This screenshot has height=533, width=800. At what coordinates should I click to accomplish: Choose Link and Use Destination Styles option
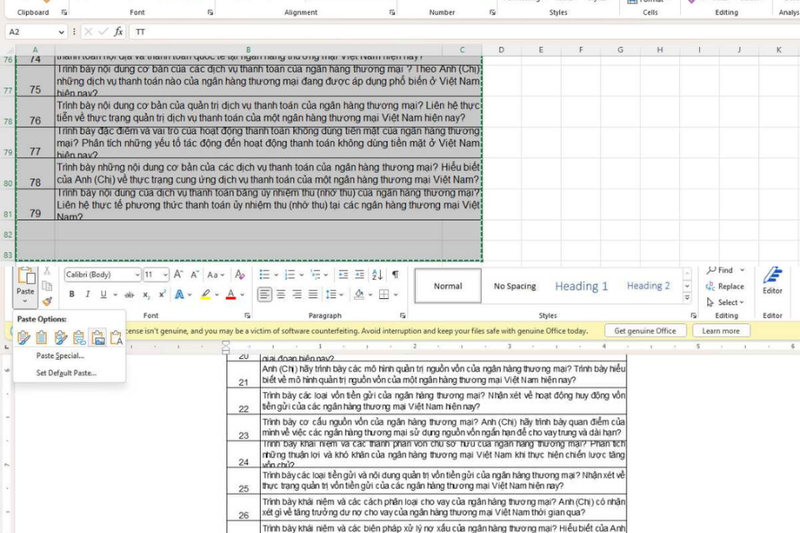pyautogui.click(x=79, y=337)
